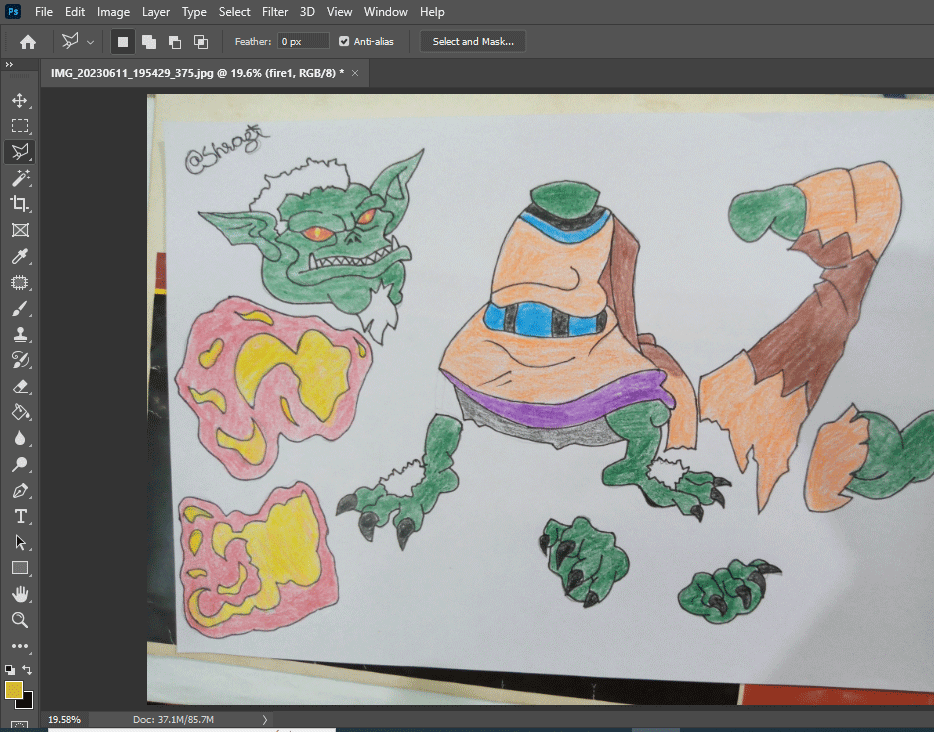
Task: Select the Clone Stamp tool
Action: [20, 334]
